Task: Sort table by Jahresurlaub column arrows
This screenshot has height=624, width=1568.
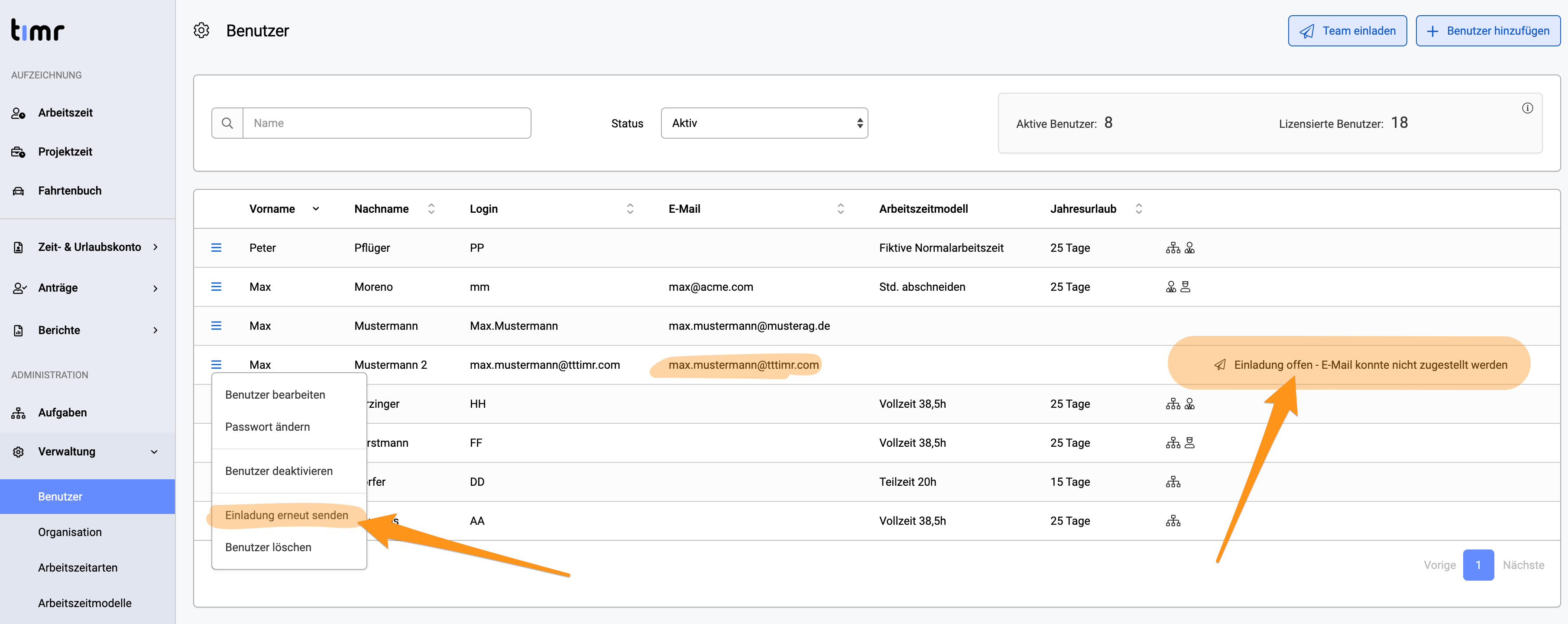Action: click(1138, 209)
